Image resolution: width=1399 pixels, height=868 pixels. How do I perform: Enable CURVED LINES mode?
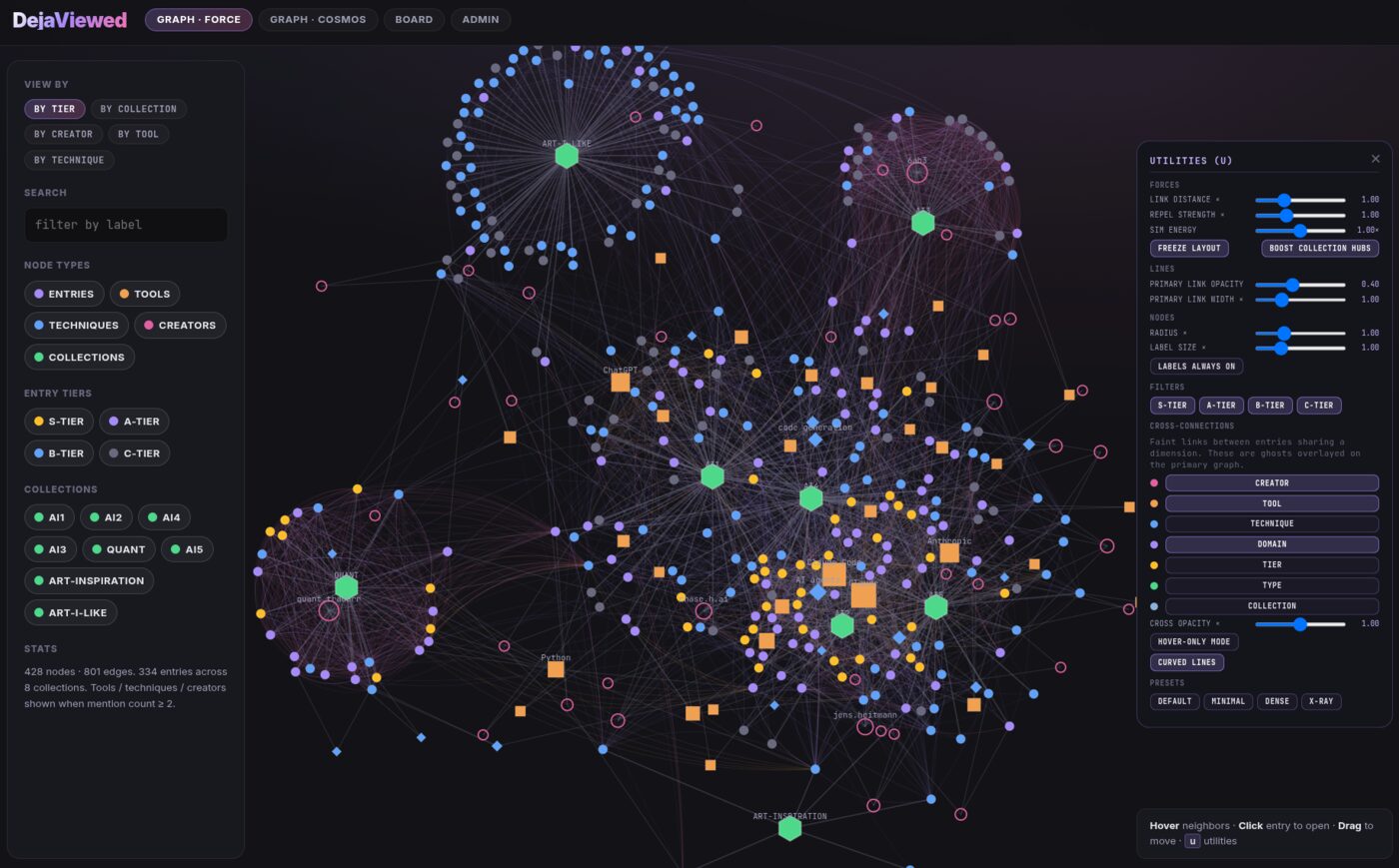coord(1187,661)
